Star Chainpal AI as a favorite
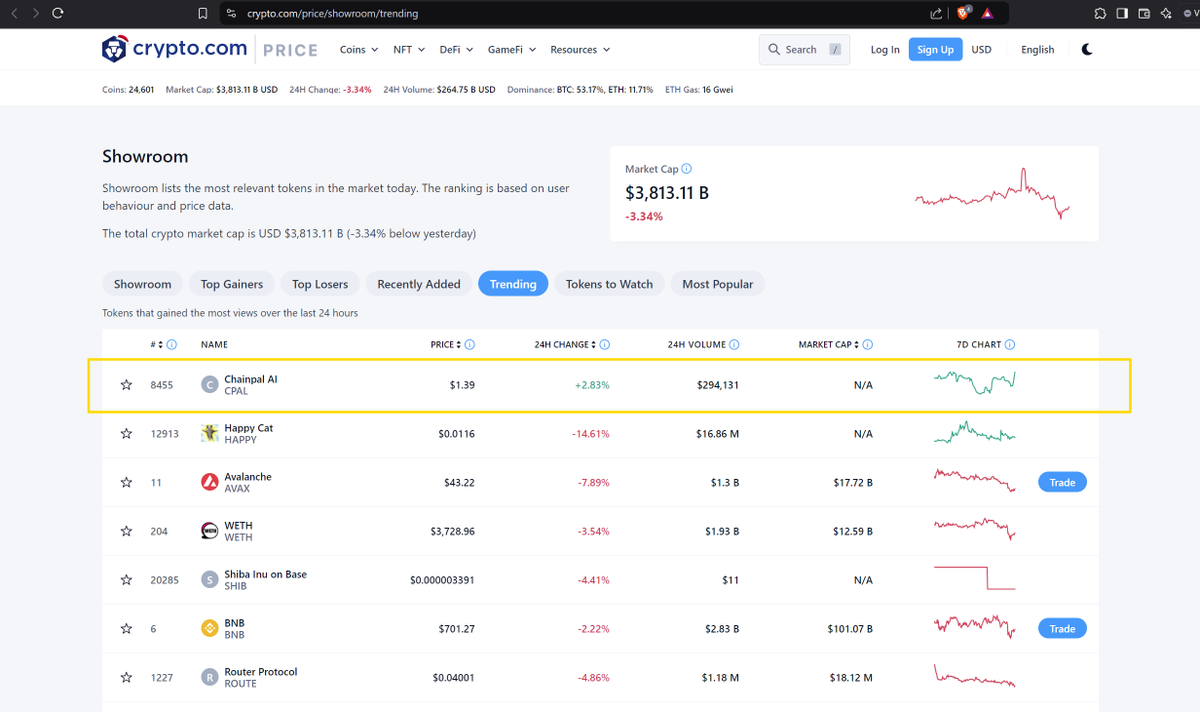This screenshot has width=1200, height=712. coord(126,384)
